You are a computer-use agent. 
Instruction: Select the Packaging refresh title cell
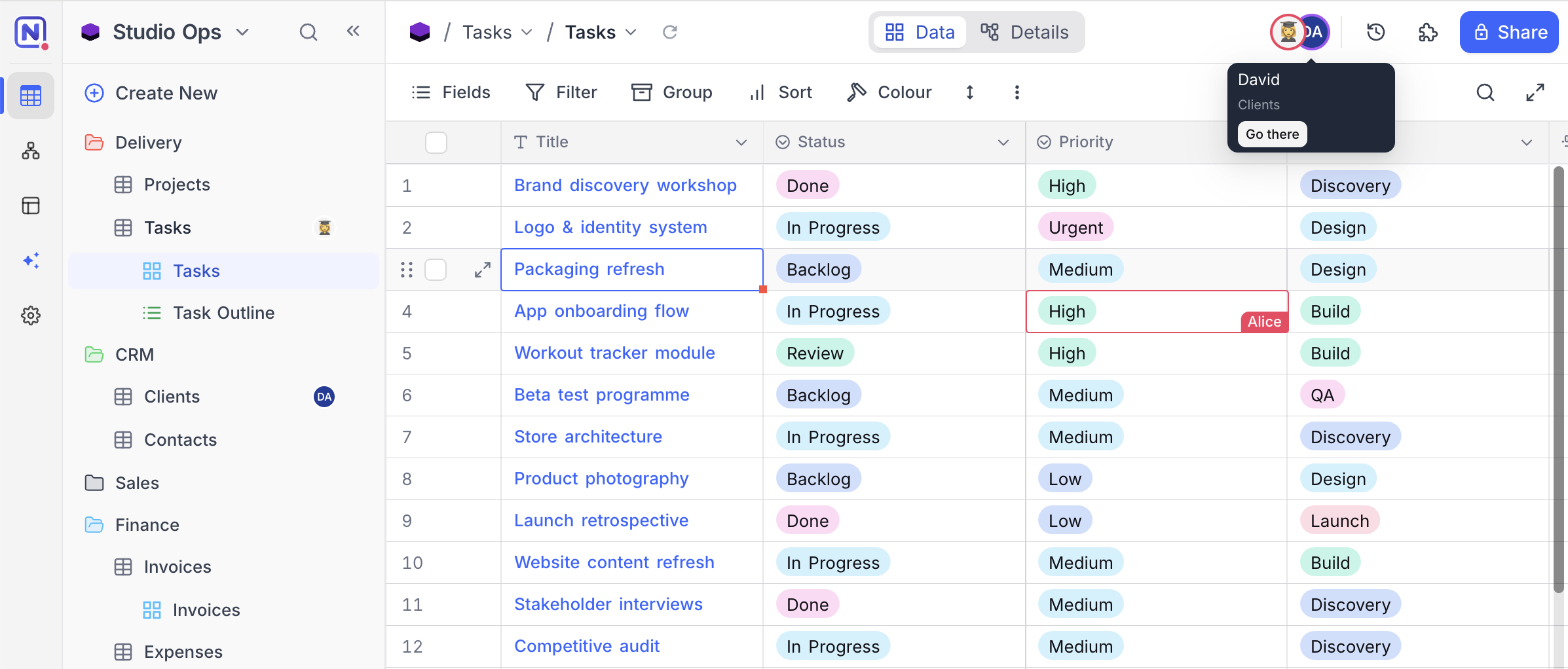(x=632, y=270)
